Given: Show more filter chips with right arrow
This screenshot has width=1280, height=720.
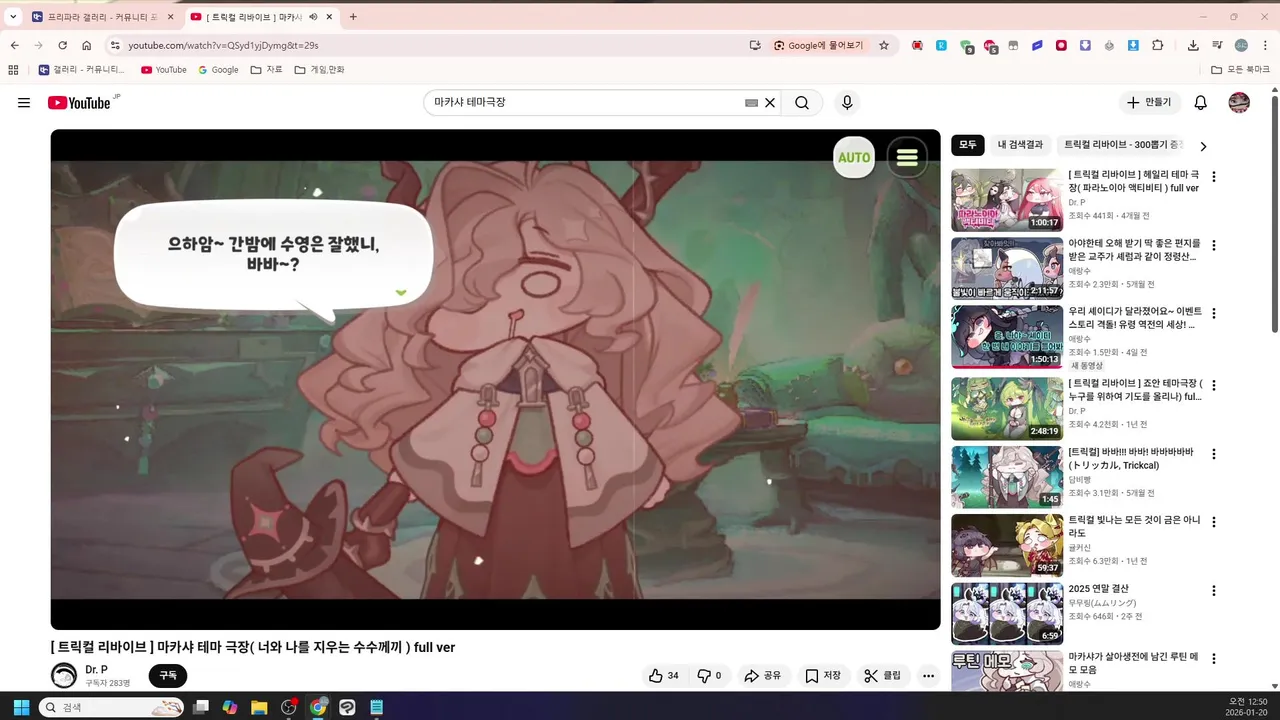Looking at the screenshot, I should pos(1203,146).
